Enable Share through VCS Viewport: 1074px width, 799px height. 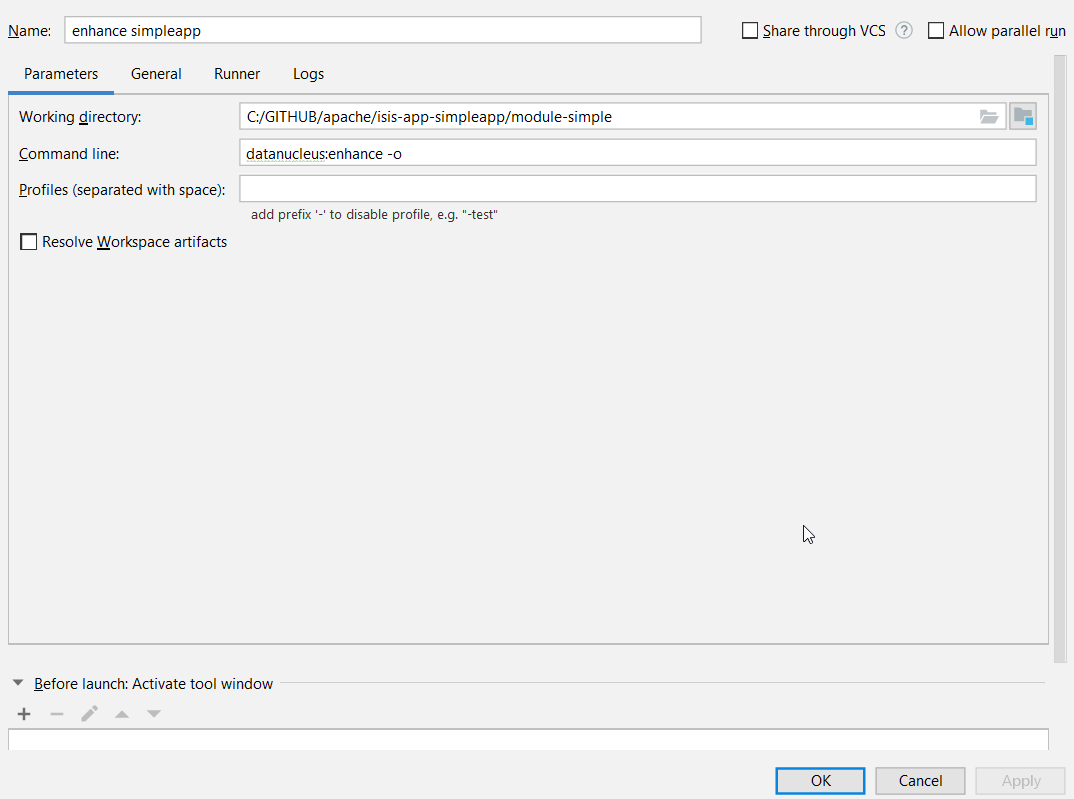[750, 30]
